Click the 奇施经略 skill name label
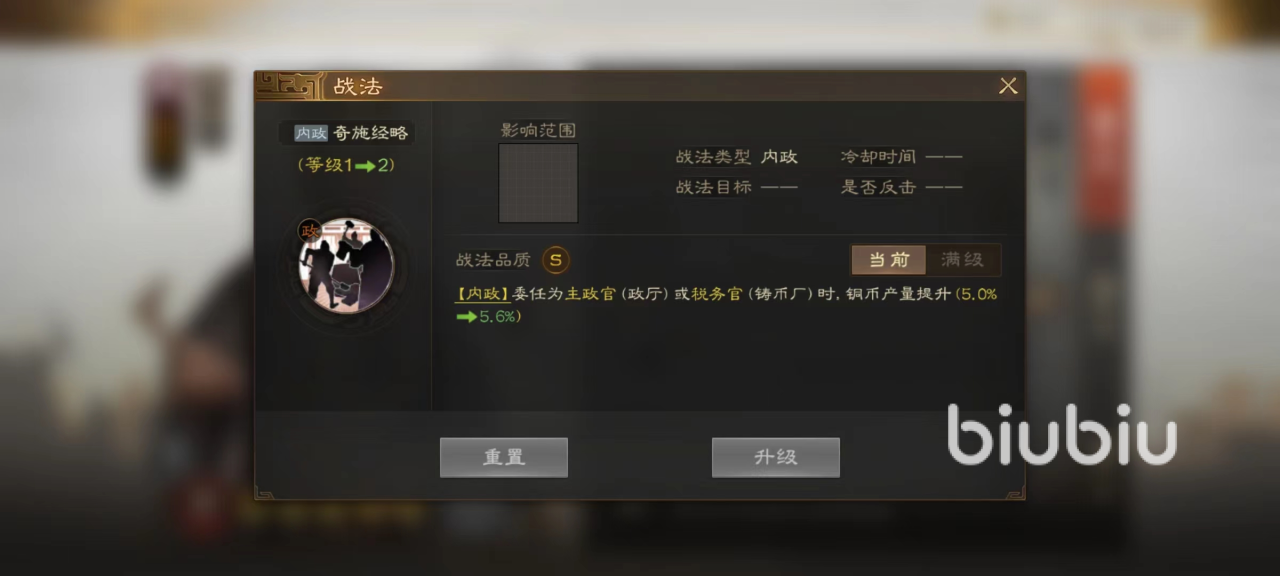The height and width of the screenshot is (576, 1280). tap(371, 133)
